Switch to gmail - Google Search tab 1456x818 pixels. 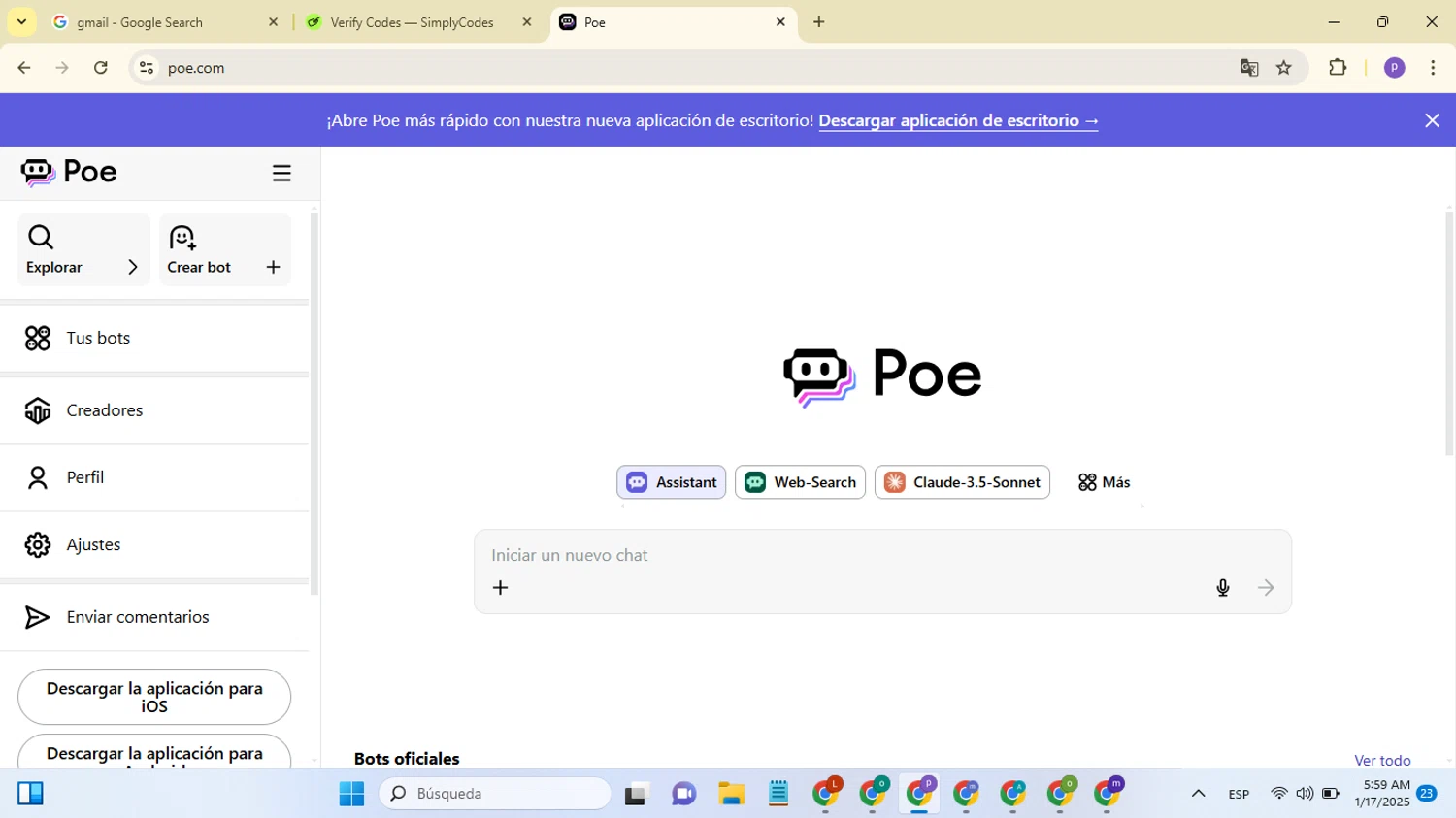pyautogui.click(x=165, y=22)
